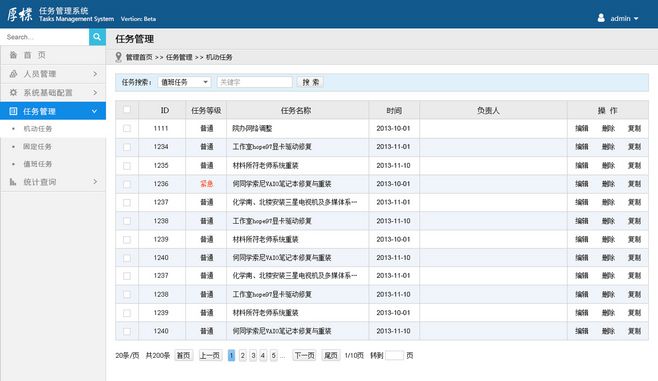This screenshot has height=381, width=658.
Task: Click the 统计查询 chart icon
Action: 13,182
